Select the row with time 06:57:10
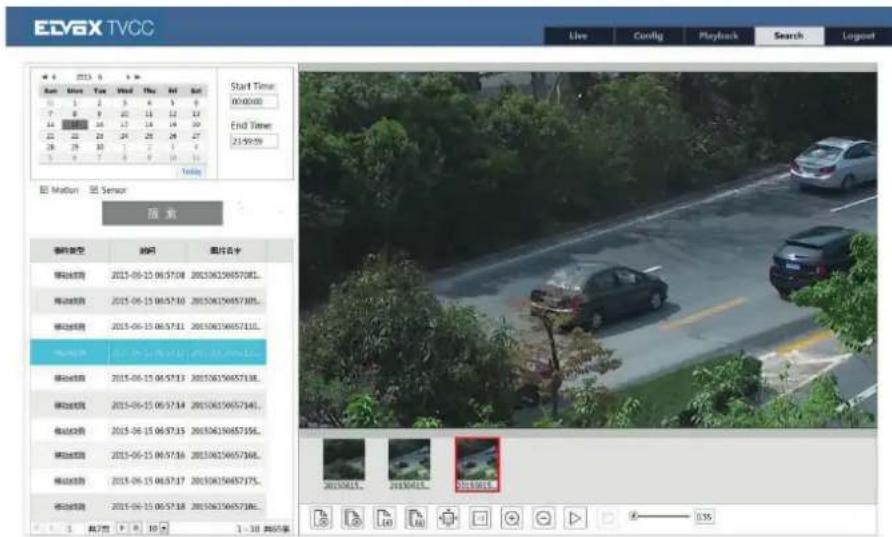 (148, 301)
